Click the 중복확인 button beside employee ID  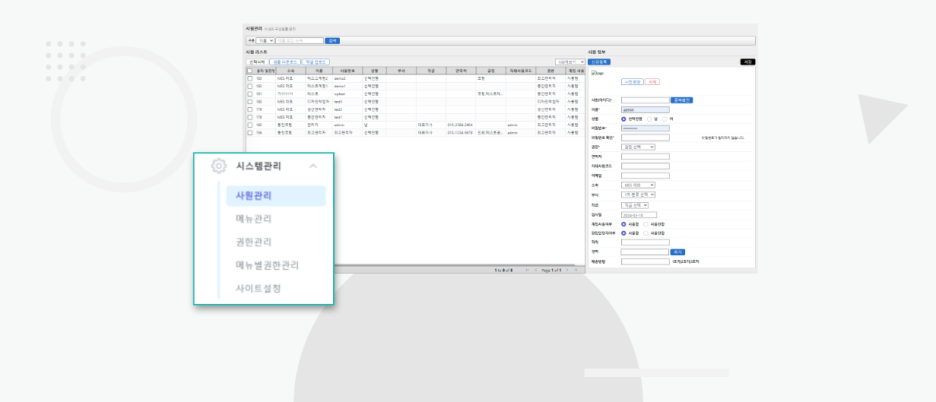click(682, 100)
